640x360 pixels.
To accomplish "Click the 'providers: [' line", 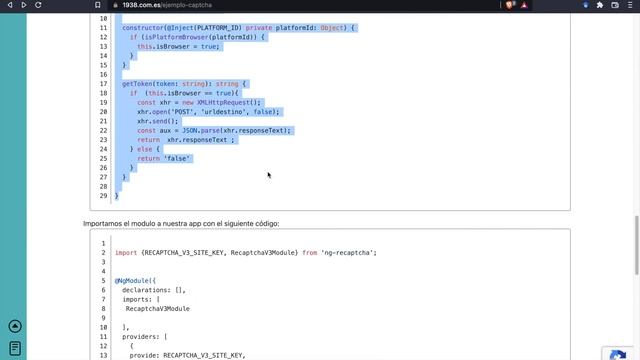I will click(x=144, y=337).
